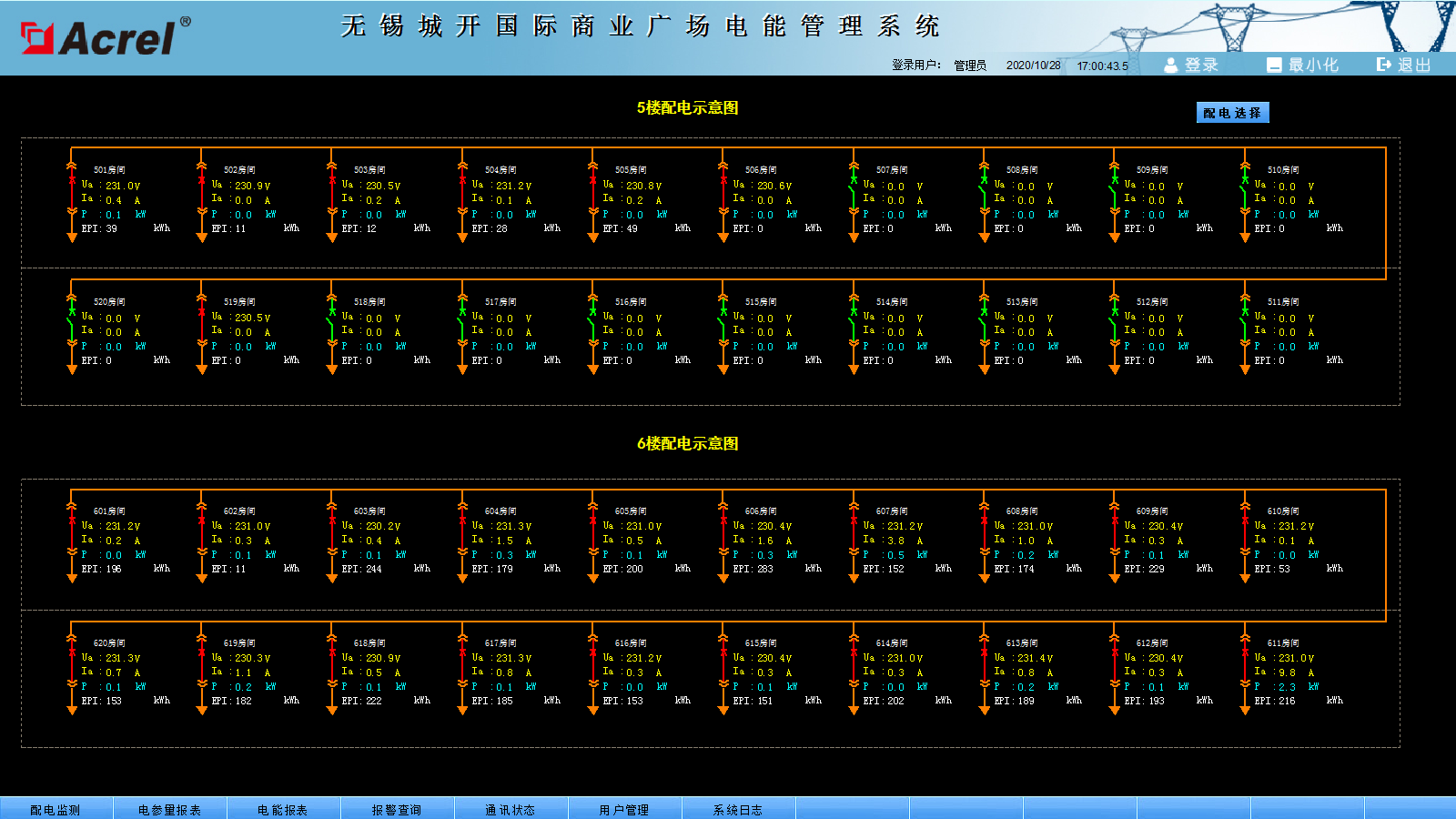Toggle the open switch for room 510
The image size is (1456, 819).
tap(1245, 193)
